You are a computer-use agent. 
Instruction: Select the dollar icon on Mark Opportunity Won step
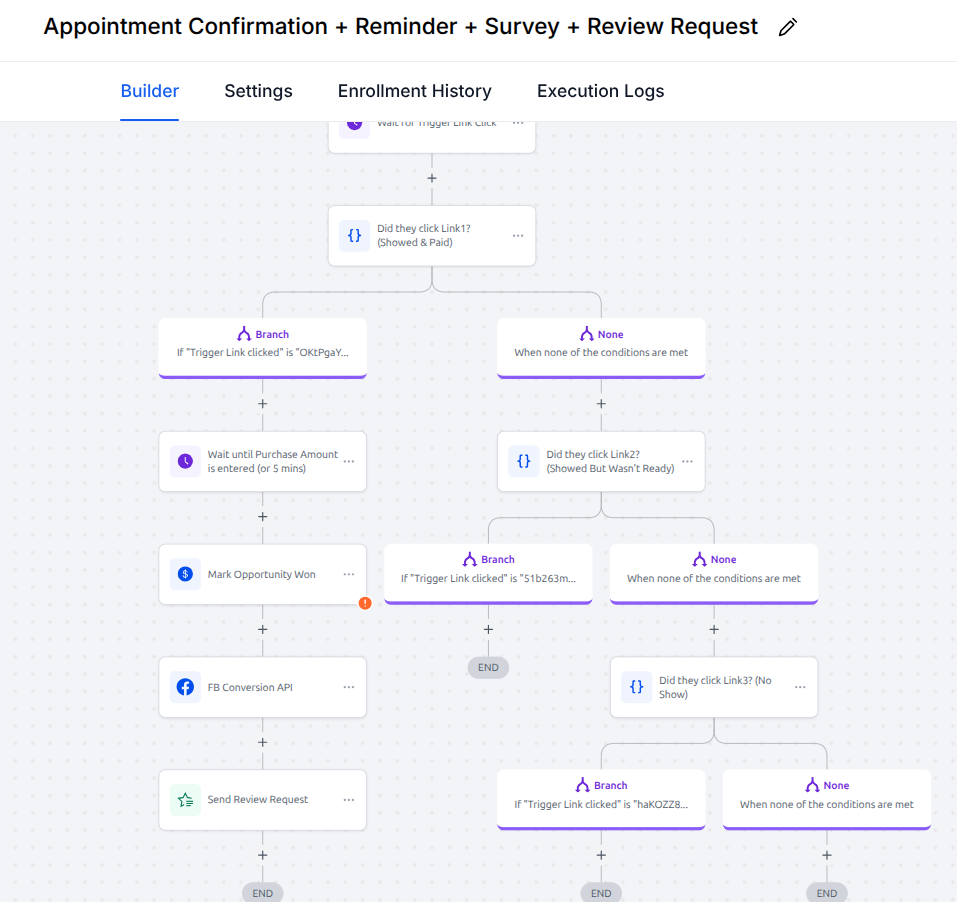click(184, 574)
